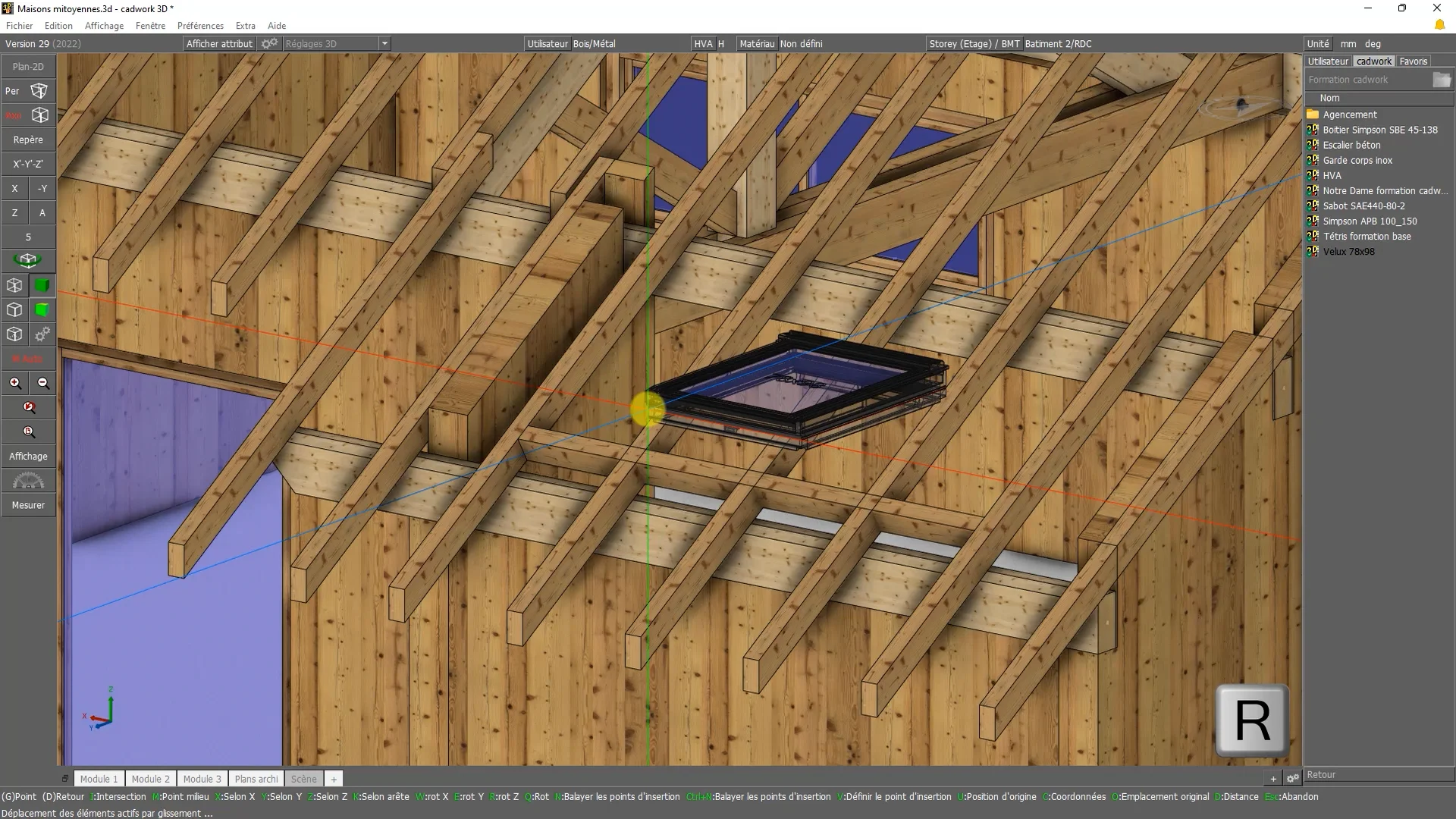The height and width of the screenshot is (819, 1456).
Task: Click the zoom-all magnifier with page icon
Action: [29, 431]
